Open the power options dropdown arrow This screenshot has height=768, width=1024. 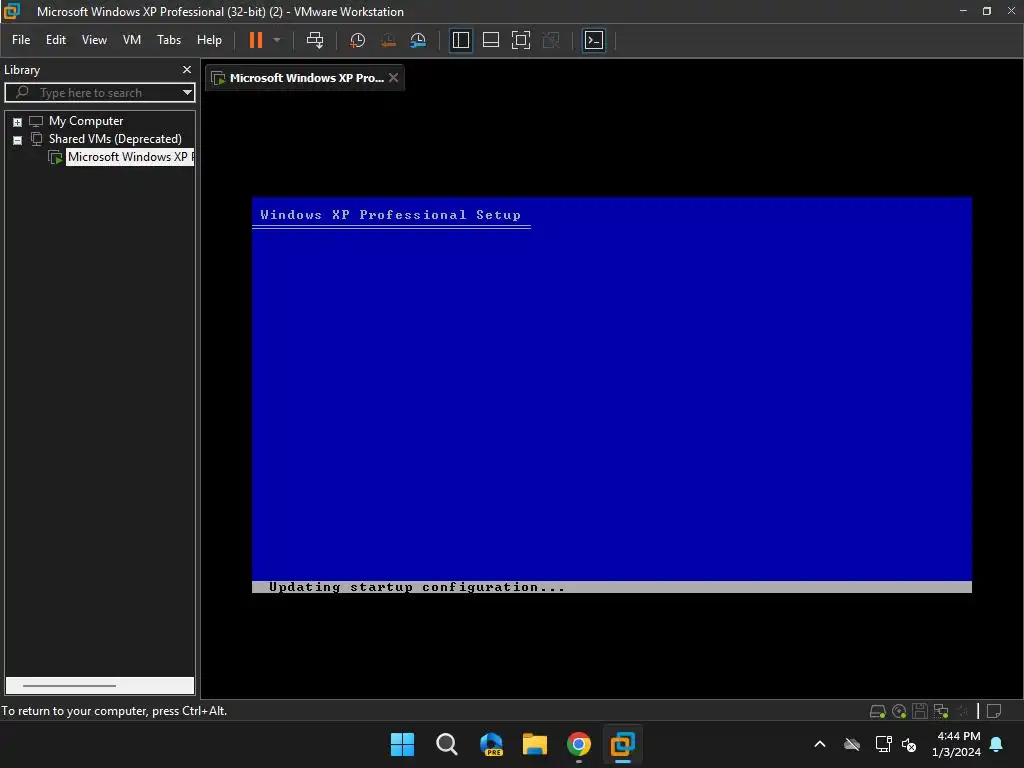pos(277,40)
